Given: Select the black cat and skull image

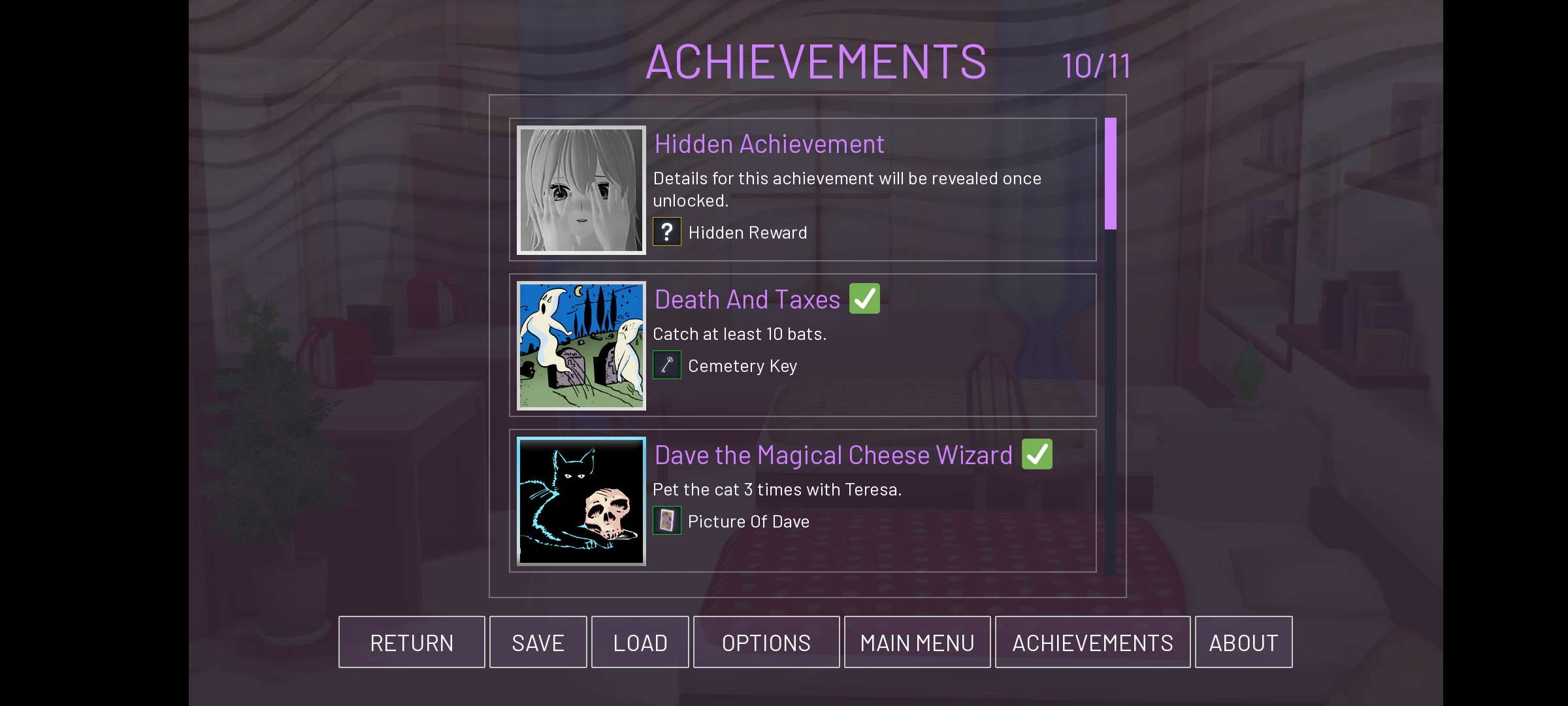Looking at the screenshot, I should tap(581, 501).
